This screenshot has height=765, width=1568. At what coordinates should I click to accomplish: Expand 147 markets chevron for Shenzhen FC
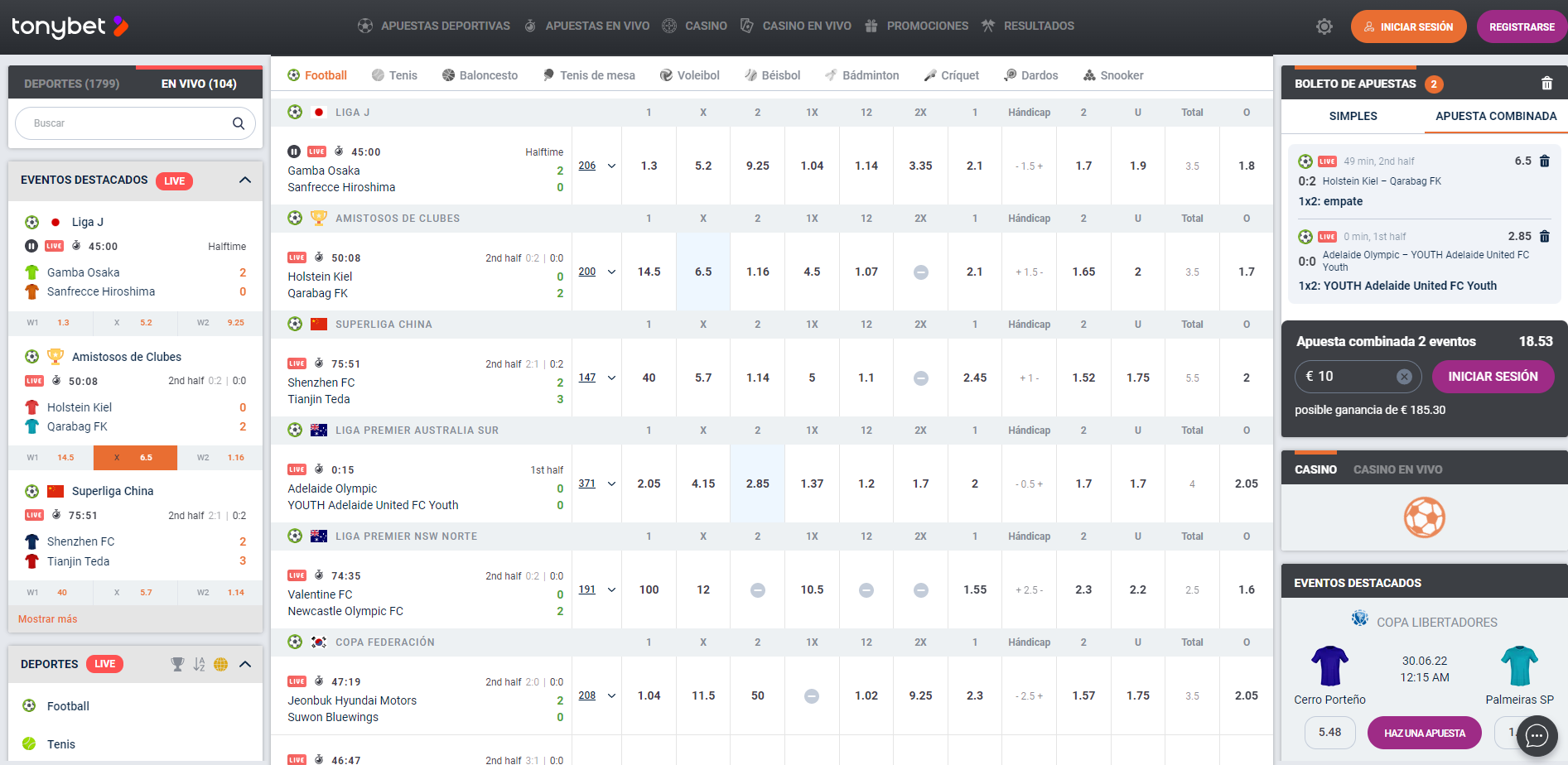pyautogui.click(x=612, y=378)
